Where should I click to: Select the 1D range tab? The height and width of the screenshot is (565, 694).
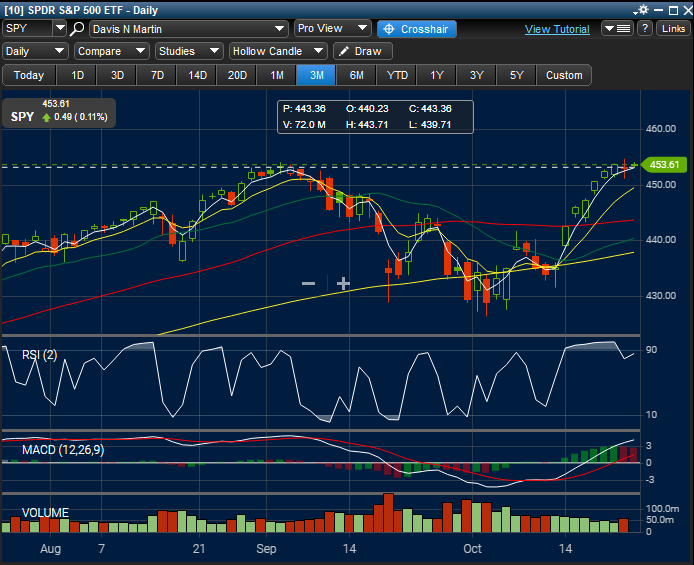[x=77, y=75]
